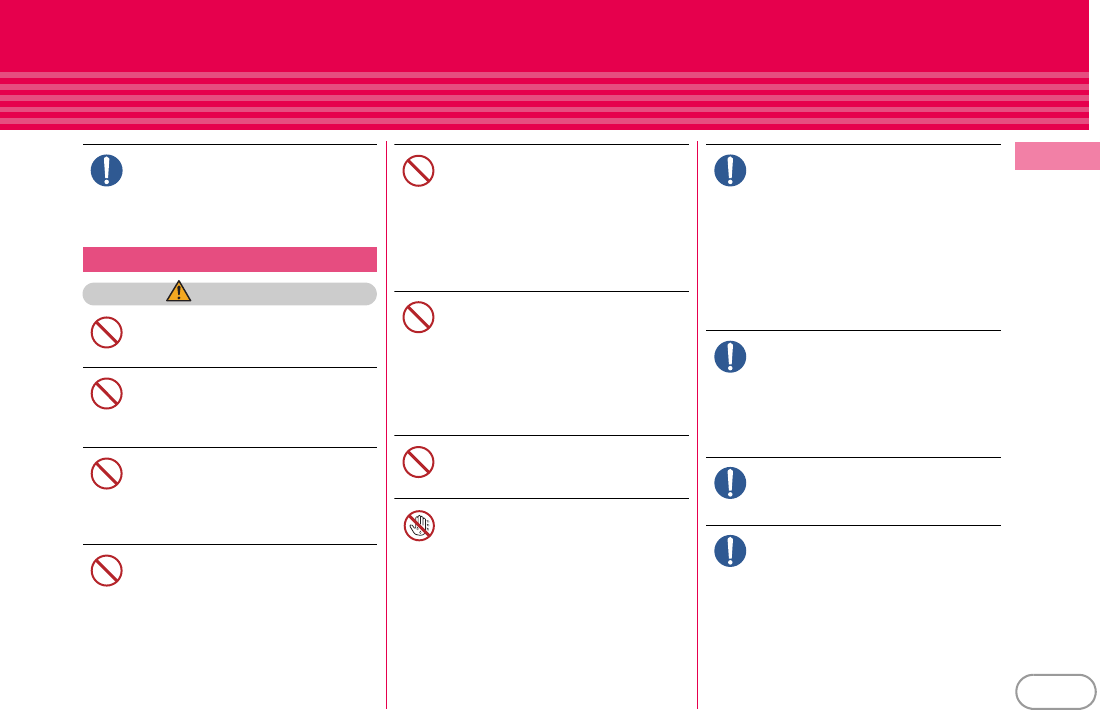Click the bottom prohibition icon in left column

(x=107, y=570)
